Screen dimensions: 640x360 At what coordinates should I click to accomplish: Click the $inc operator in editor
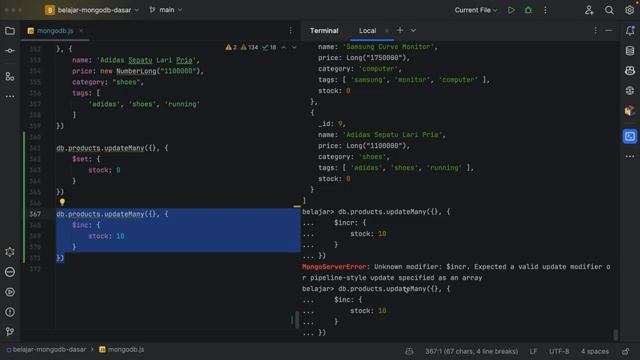point(82,225)
